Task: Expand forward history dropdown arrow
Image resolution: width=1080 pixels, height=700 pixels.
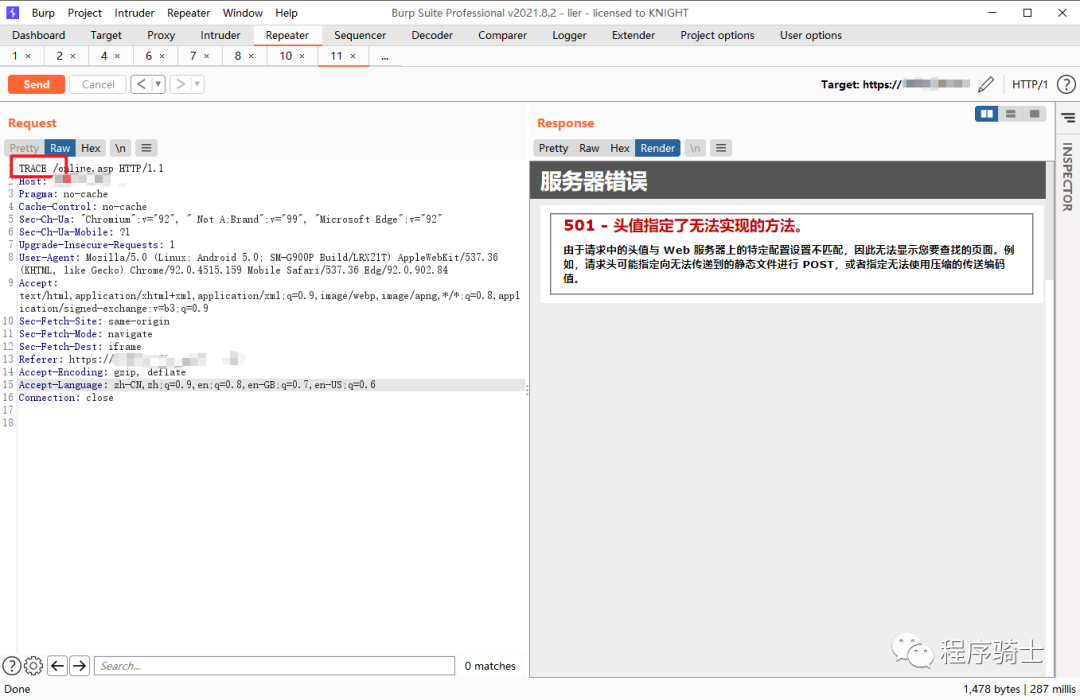Action: [197, 85]
